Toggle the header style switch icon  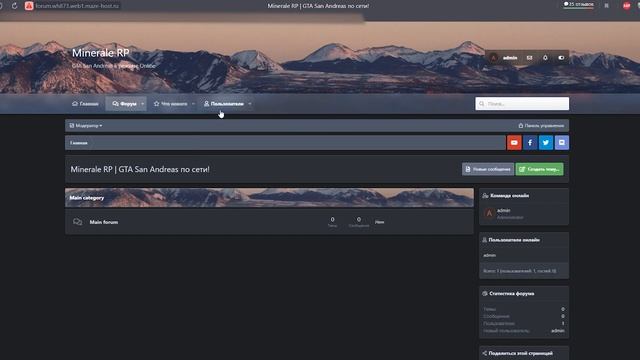click(561, 58)
